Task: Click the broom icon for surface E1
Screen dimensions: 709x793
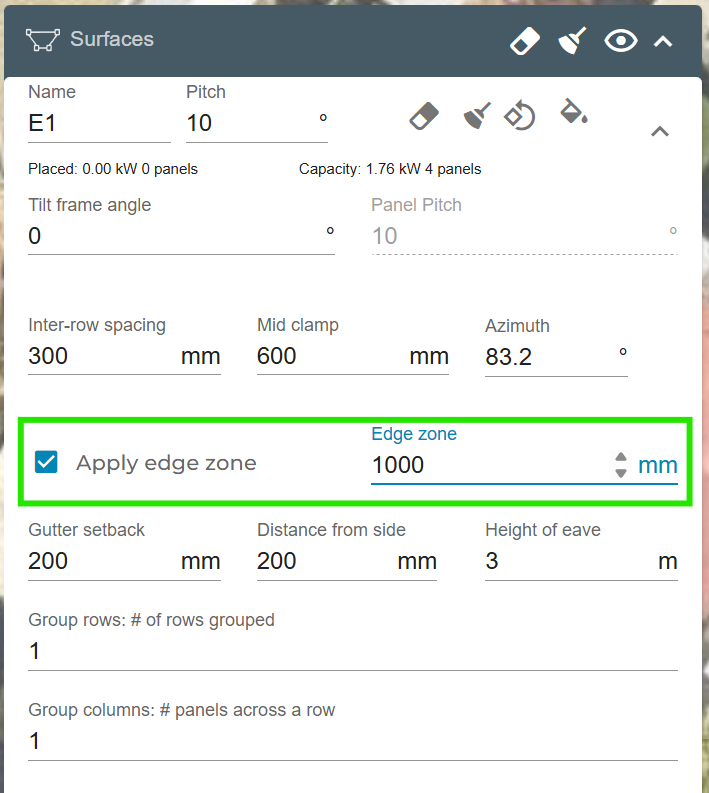Action: [x=476, y=115]
